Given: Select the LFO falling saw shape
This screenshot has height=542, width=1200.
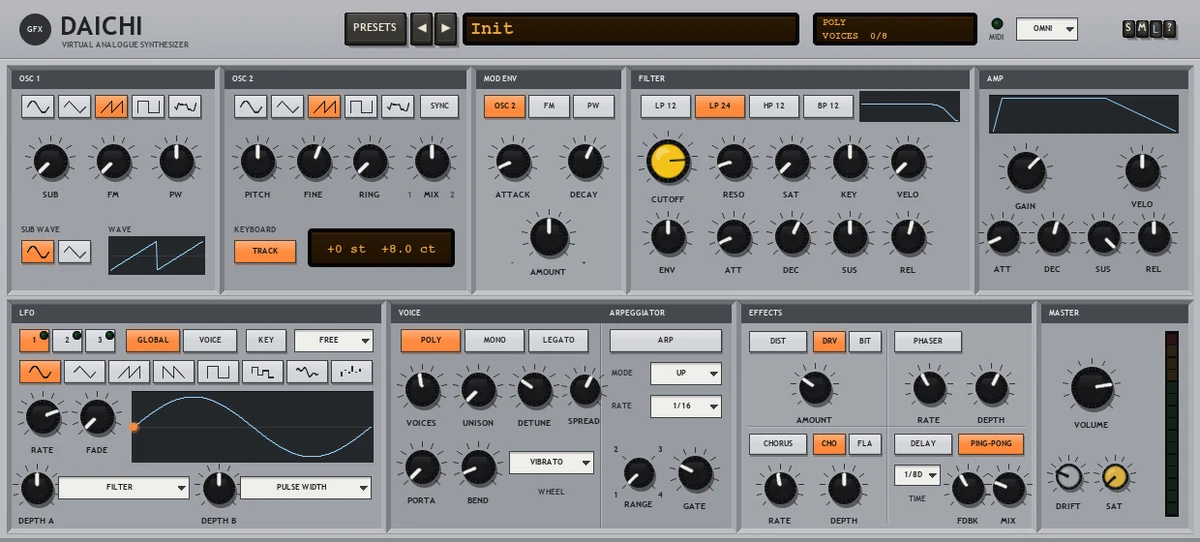Looking at the screenshot, I should (174, 373).
